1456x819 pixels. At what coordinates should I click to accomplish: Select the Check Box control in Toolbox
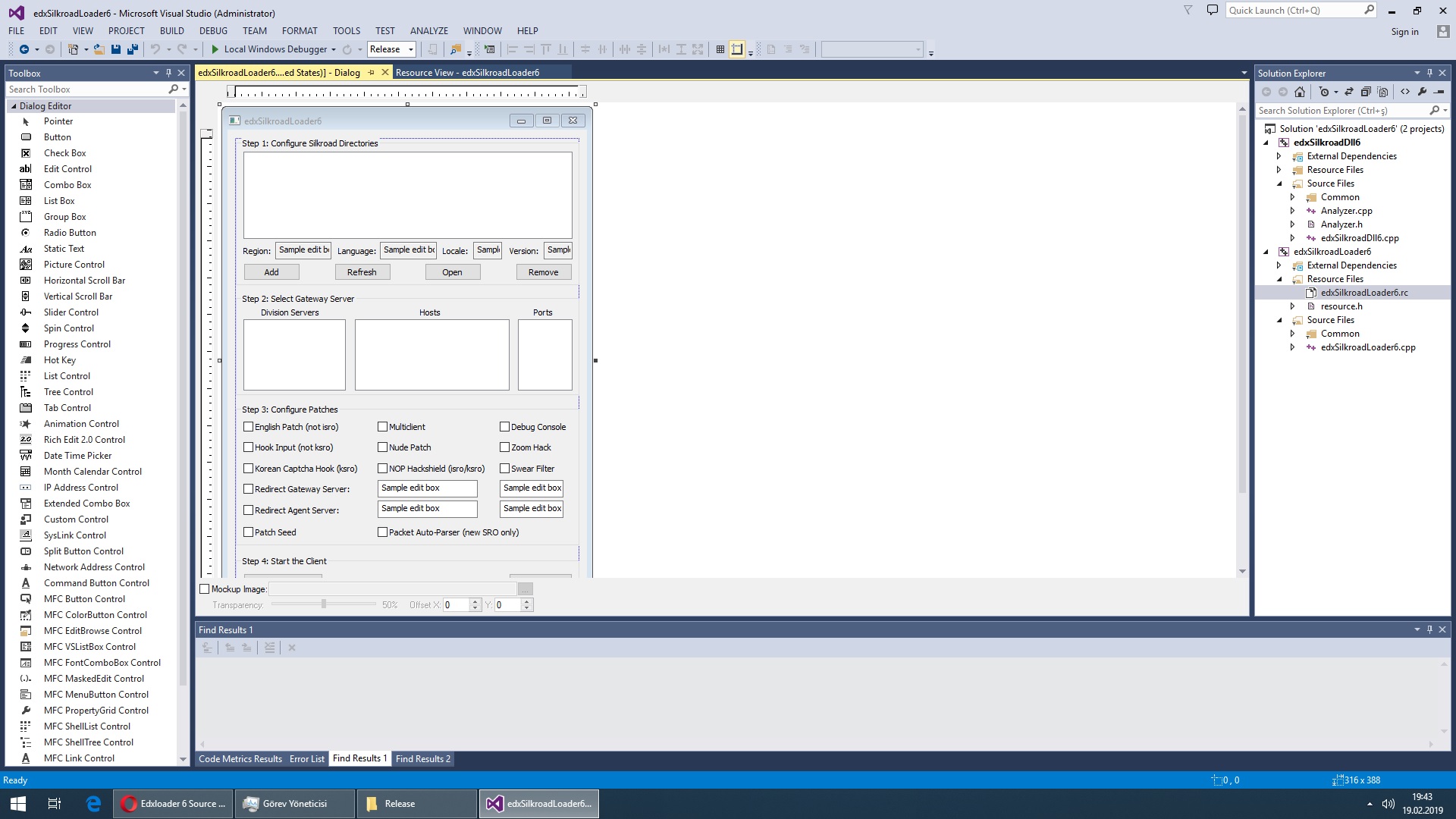(64, 153)
